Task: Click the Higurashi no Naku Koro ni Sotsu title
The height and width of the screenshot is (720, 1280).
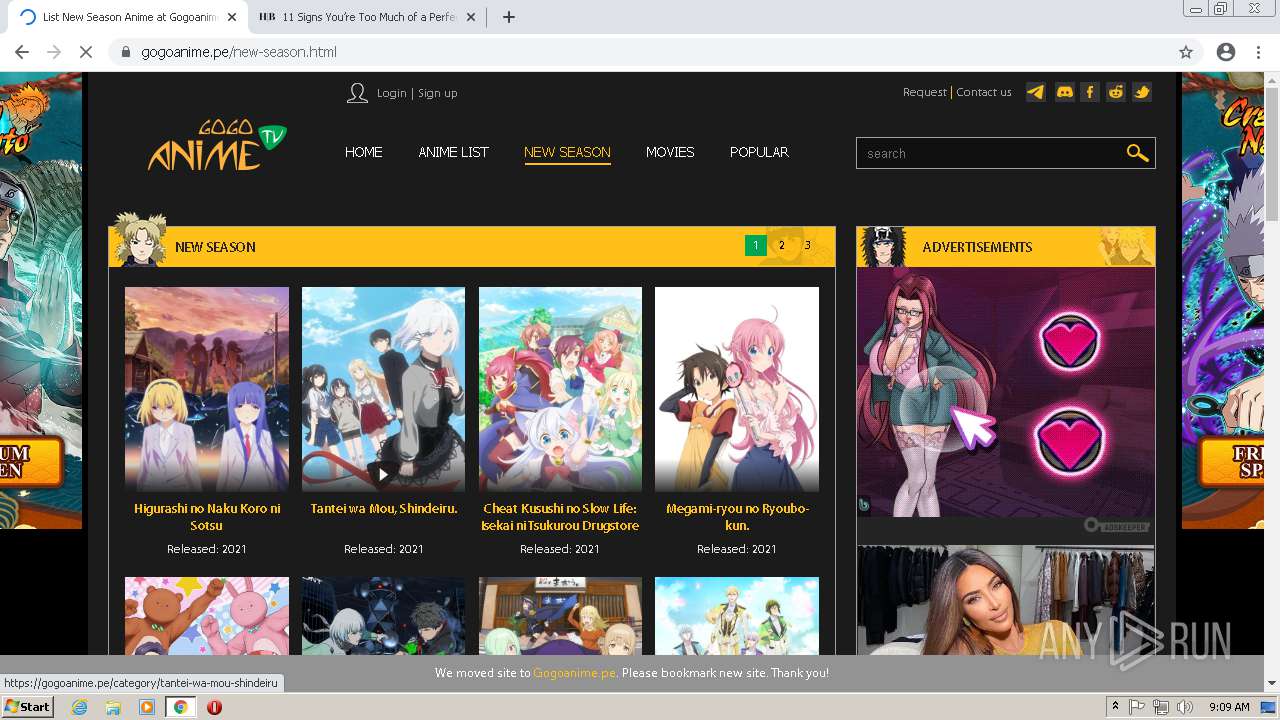Action: [x=207, y=517]
